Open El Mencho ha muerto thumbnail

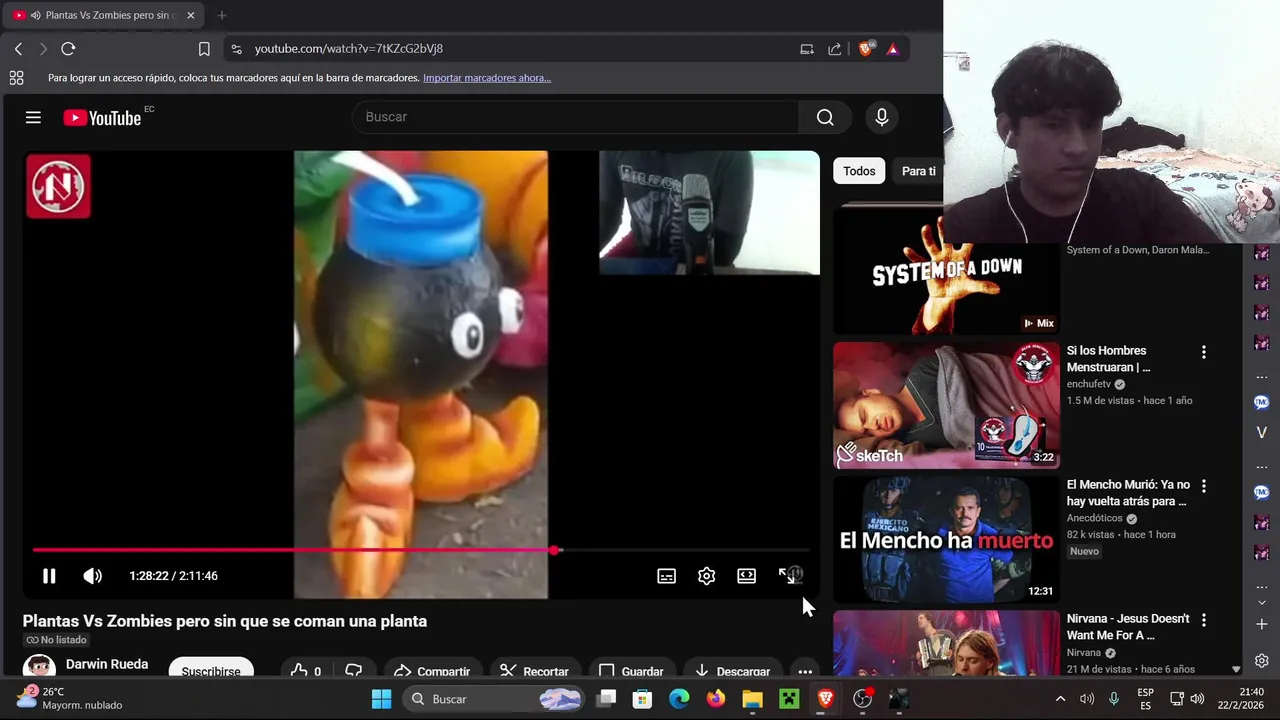point(946,539)
